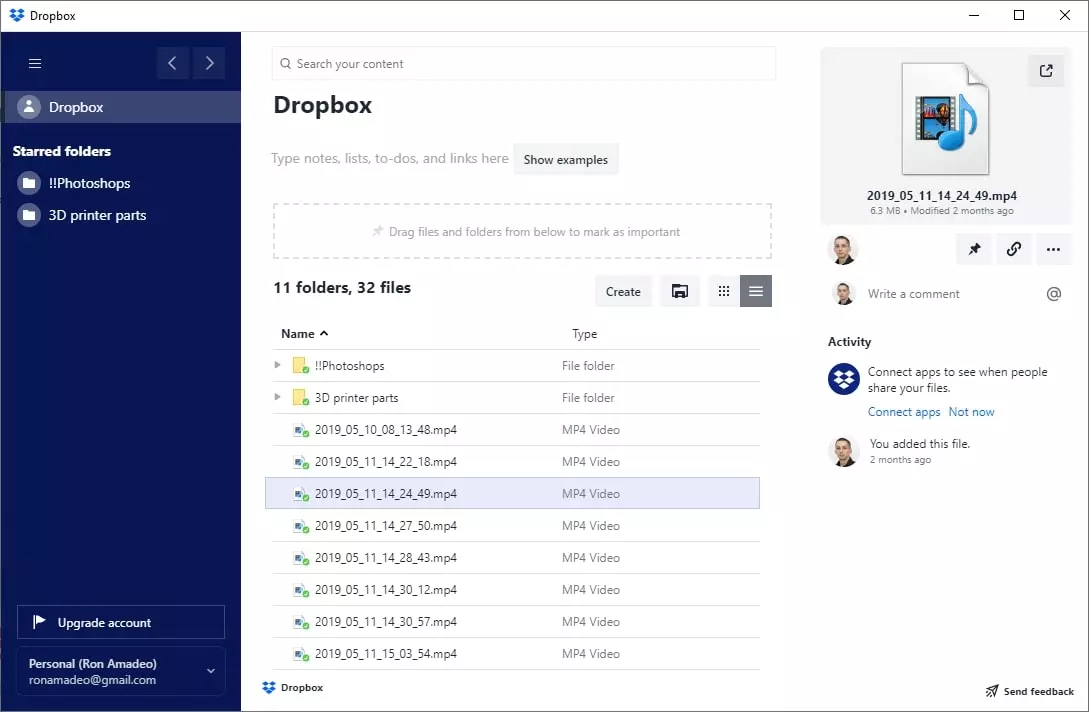The height and width of the screenshot is (712, 1089).
Task: Switch to list view
Action: point(755,291)
